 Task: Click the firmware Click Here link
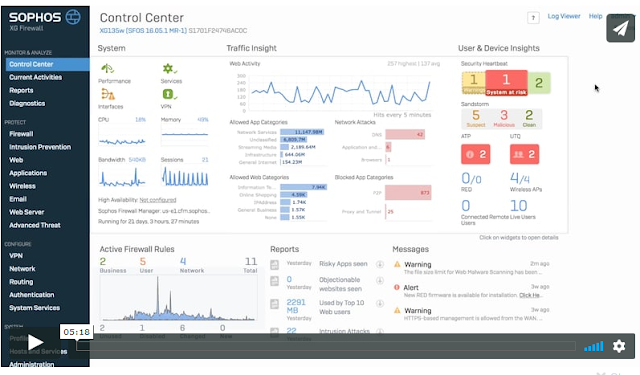529,295
